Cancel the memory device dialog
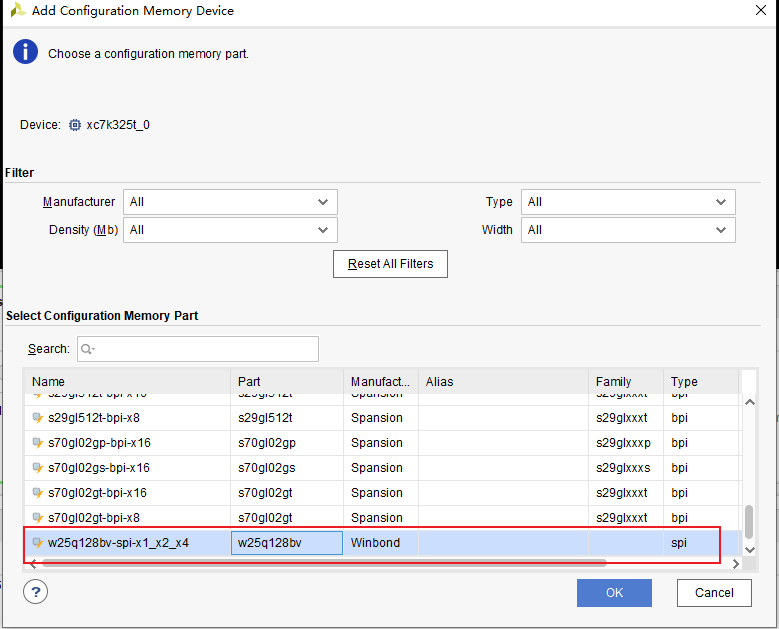This screenshot has width=779, height=629. [x=714, y=593]
